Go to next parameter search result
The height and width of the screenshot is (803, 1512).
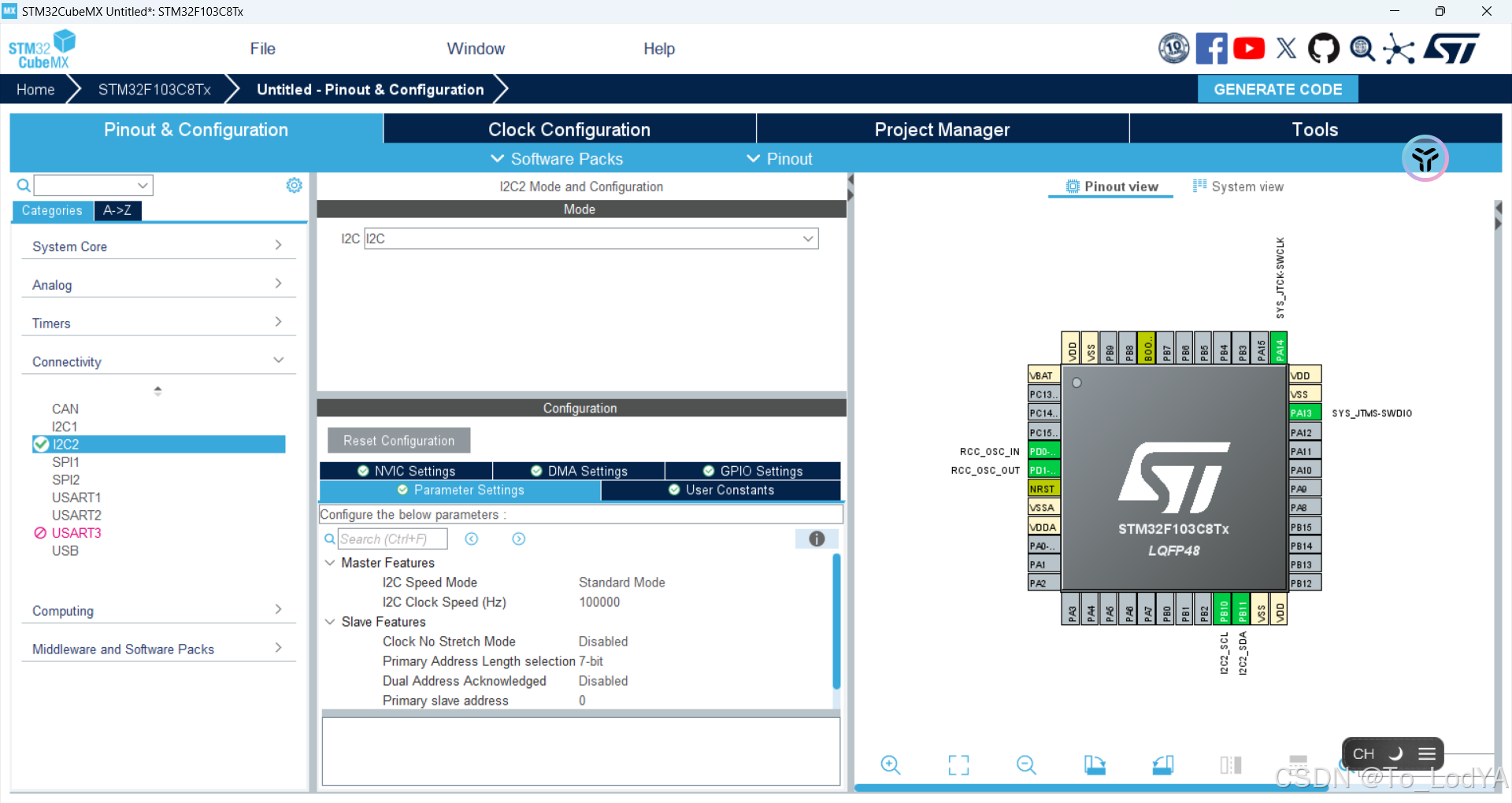[x=518, y=539]
